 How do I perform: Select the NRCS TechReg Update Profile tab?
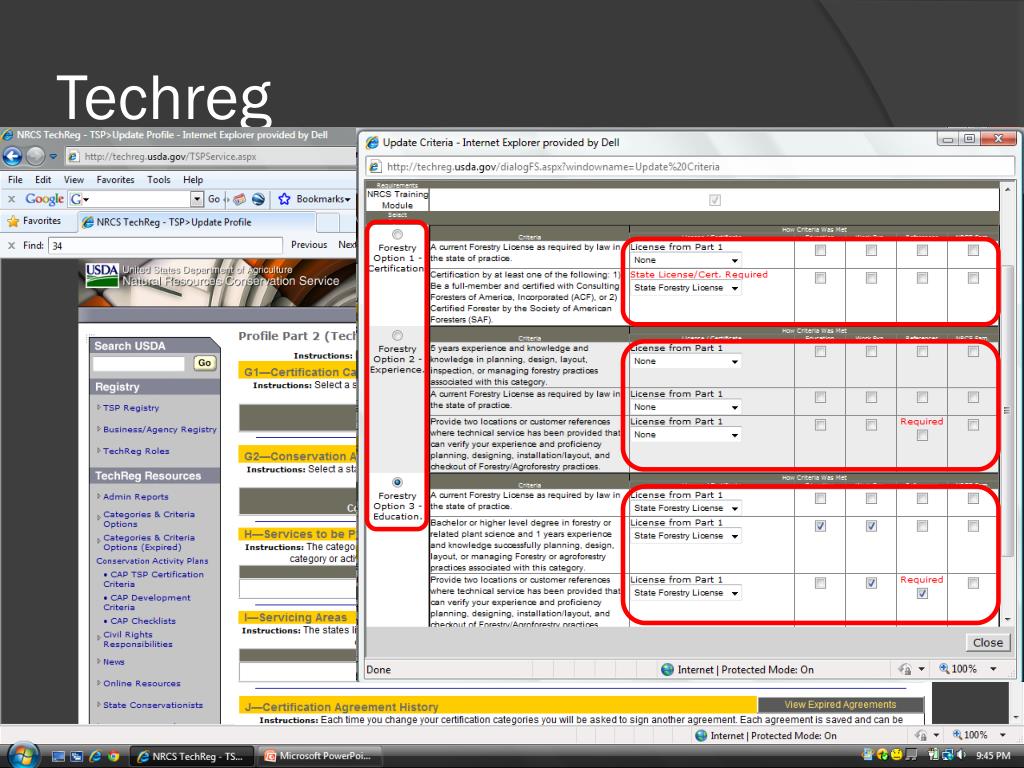coord(172,222)
